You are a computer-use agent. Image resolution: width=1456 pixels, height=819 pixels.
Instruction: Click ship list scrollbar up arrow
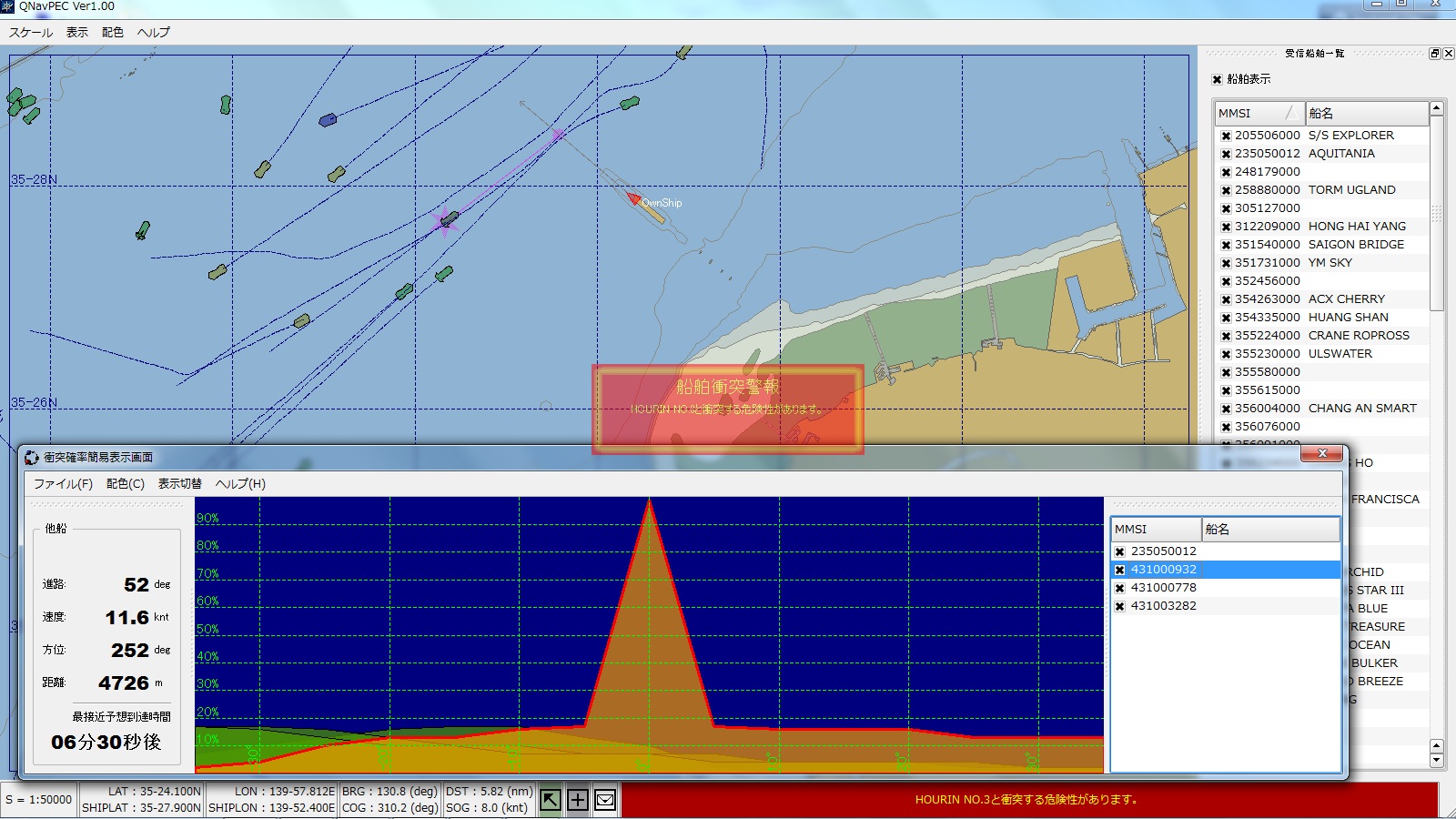[1437, 108]
